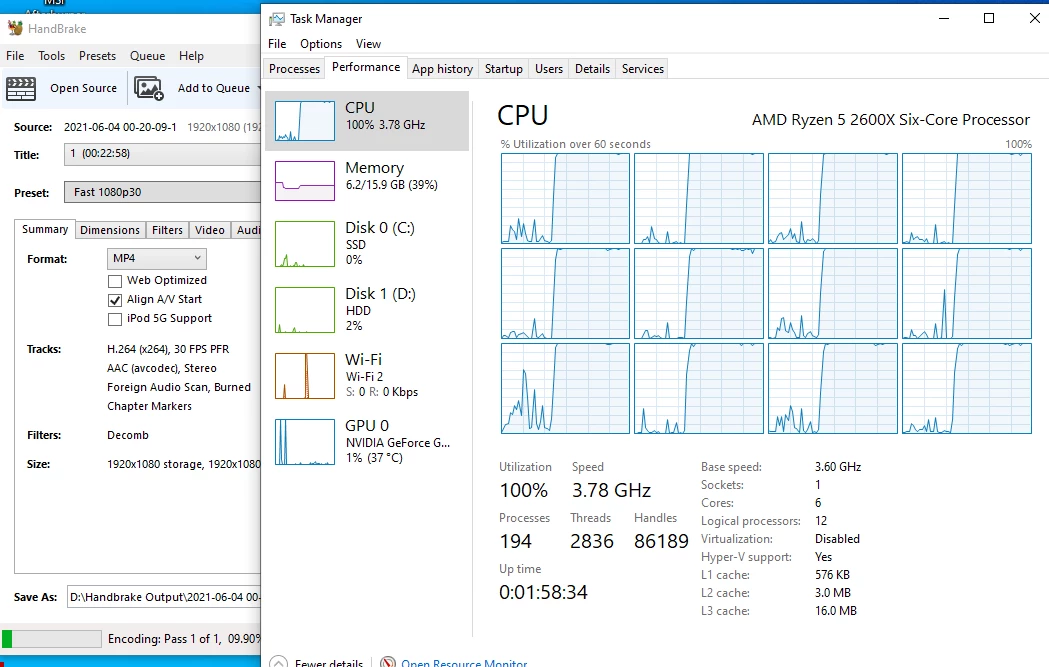This screenshot has height=667, width=1049.
Task: Enable the iPod 5G Support checkbox
Action: [x=115, y=319]
